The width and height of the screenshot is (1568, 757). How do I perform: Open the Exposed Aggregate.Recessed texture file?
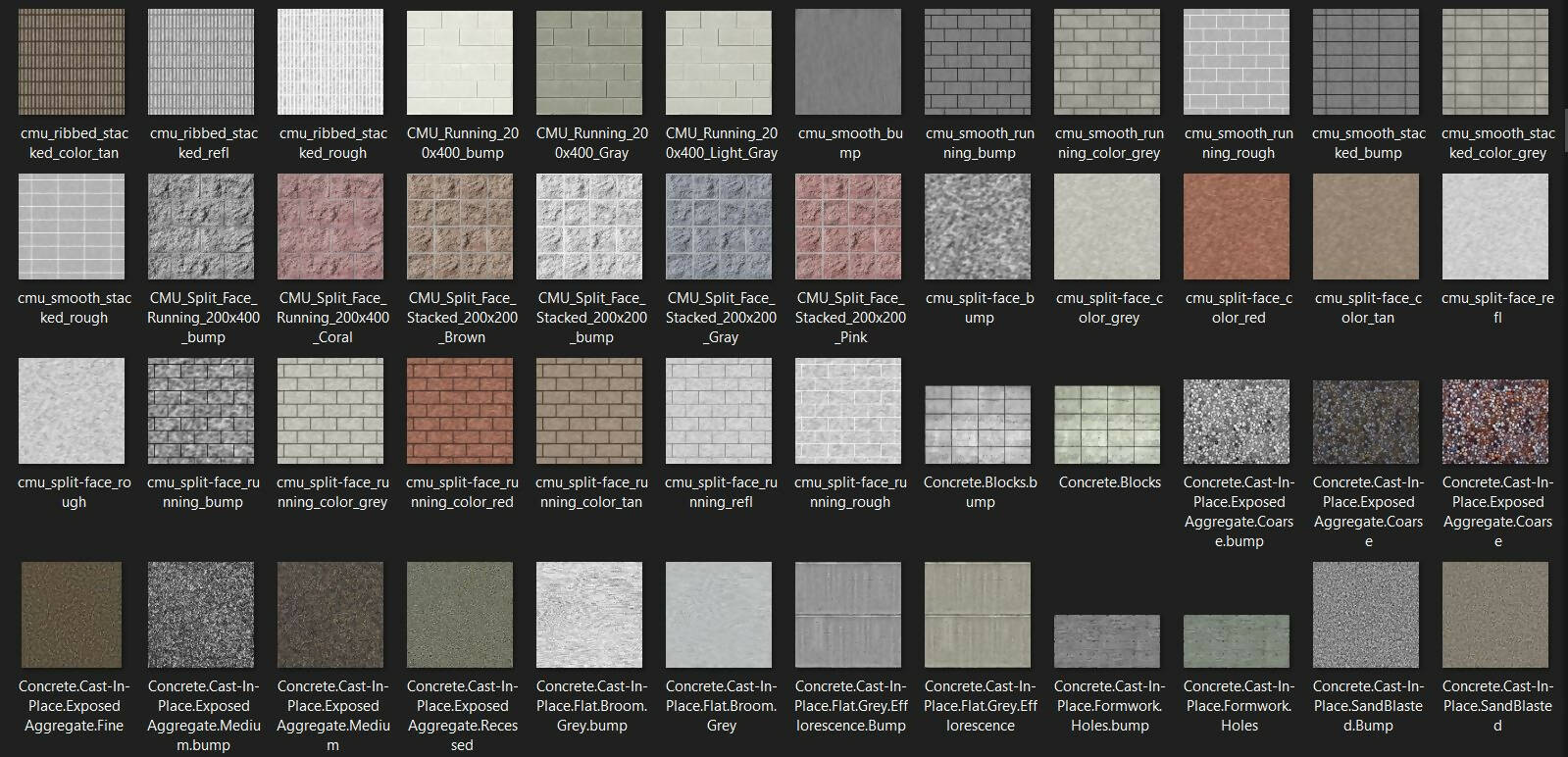click(460, 615)
